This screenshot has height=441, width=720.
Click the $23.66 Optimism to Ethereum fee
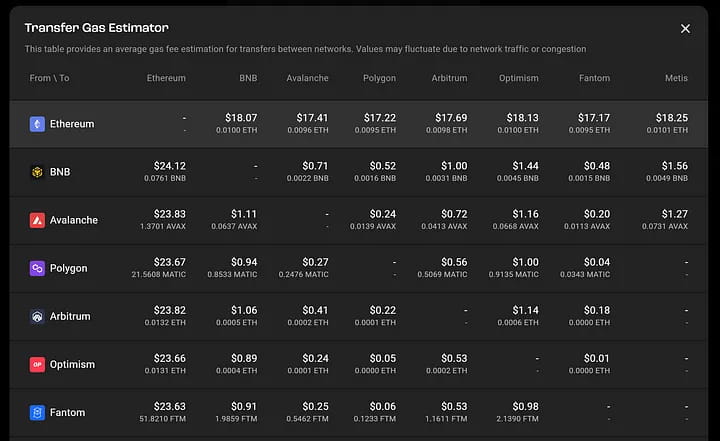(169, 358)
